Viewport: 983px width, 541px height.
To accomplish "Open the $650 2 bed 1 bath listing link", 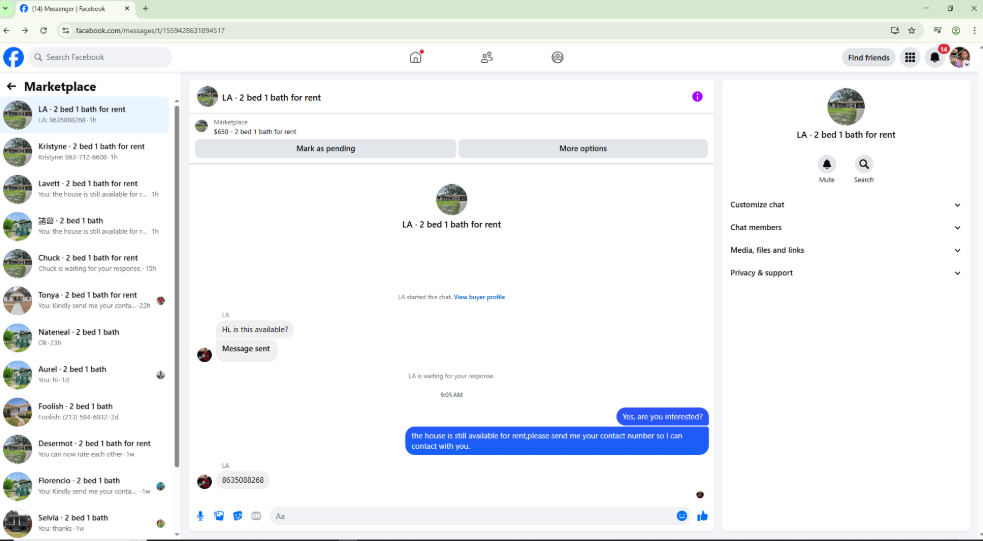I will coord(255,132).
